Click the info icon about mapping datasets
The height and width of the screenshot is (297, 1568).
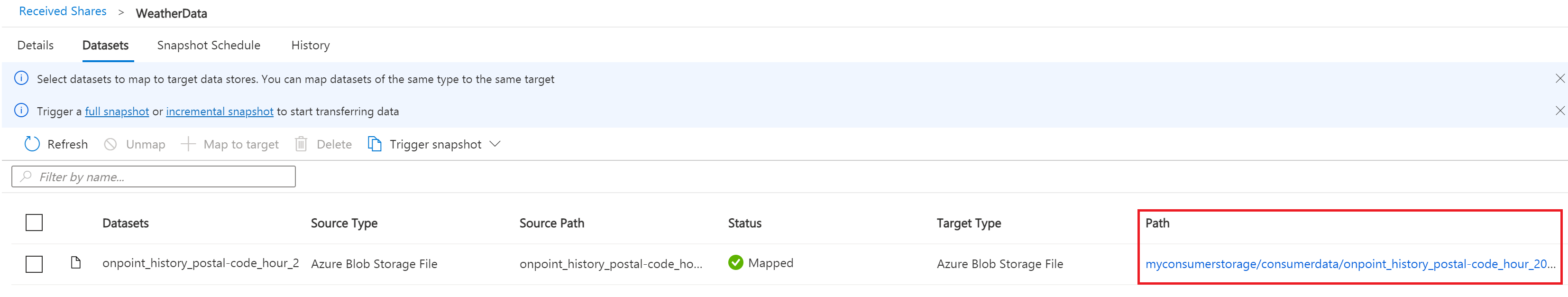click(x=22, y=78)
